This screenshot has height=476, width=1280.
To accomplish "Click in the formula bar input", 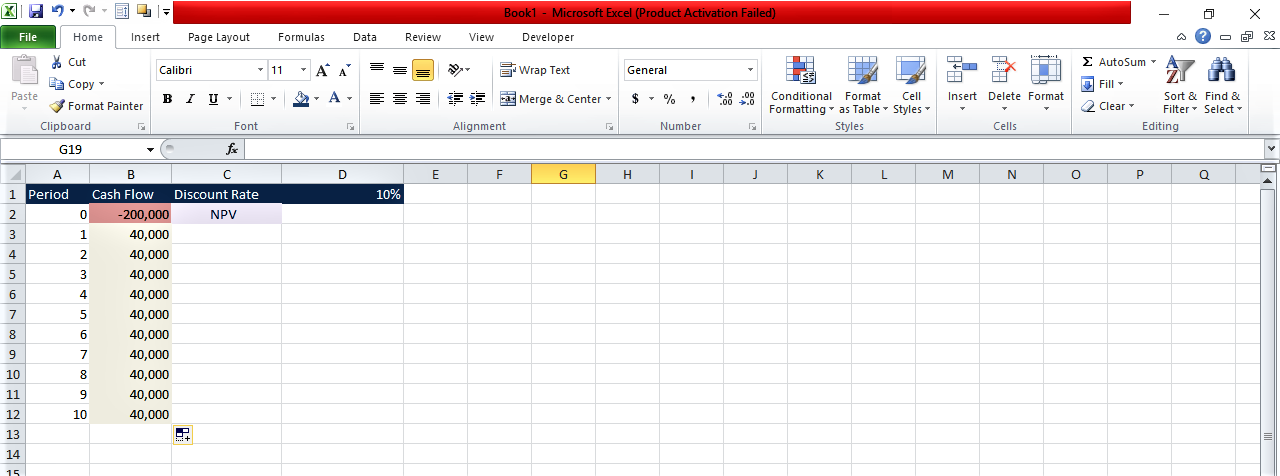I will [753, 149].
